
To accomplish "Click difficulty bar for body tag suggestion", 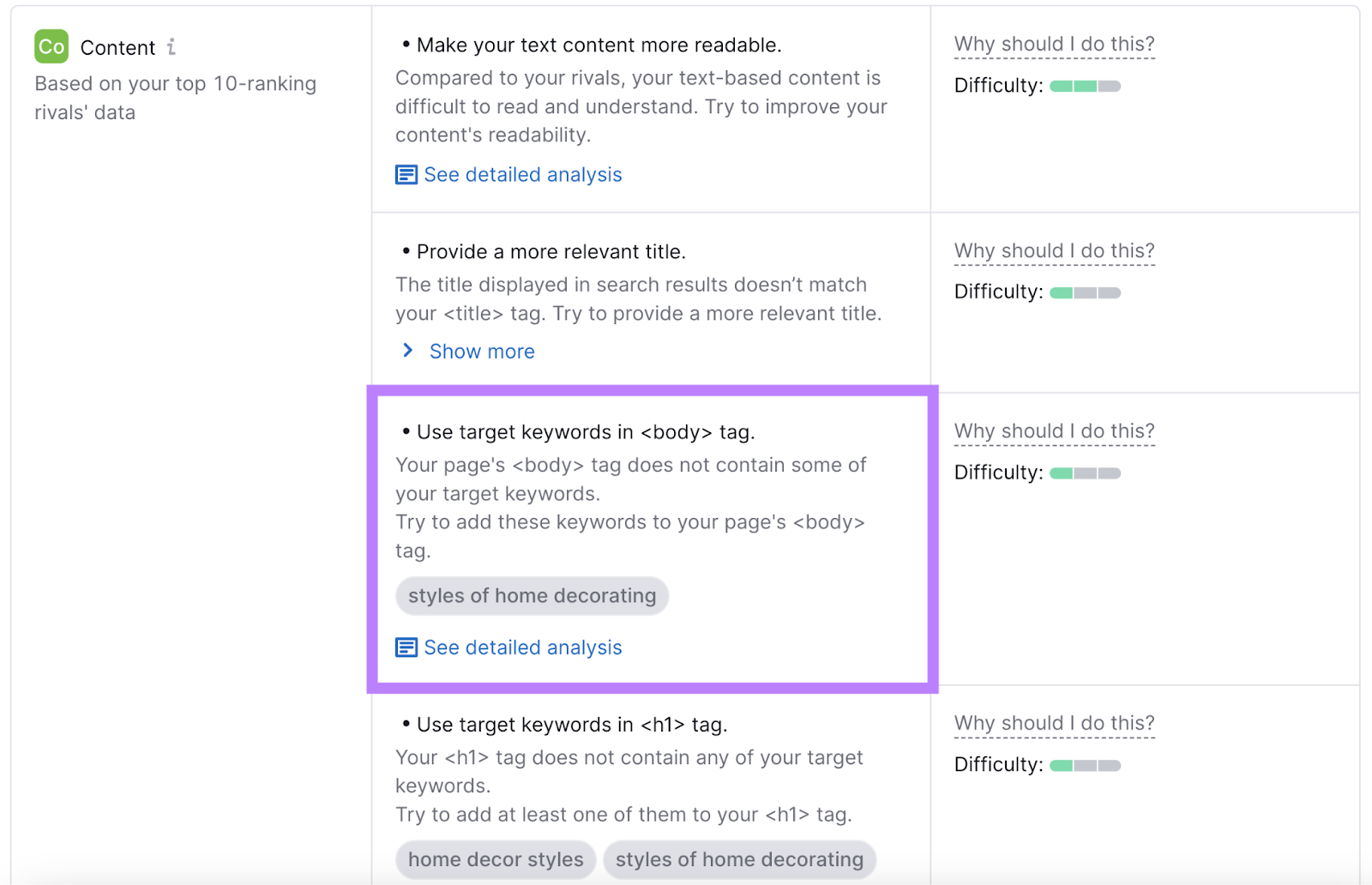I will pyautogui.click(x=1085, y=473).
